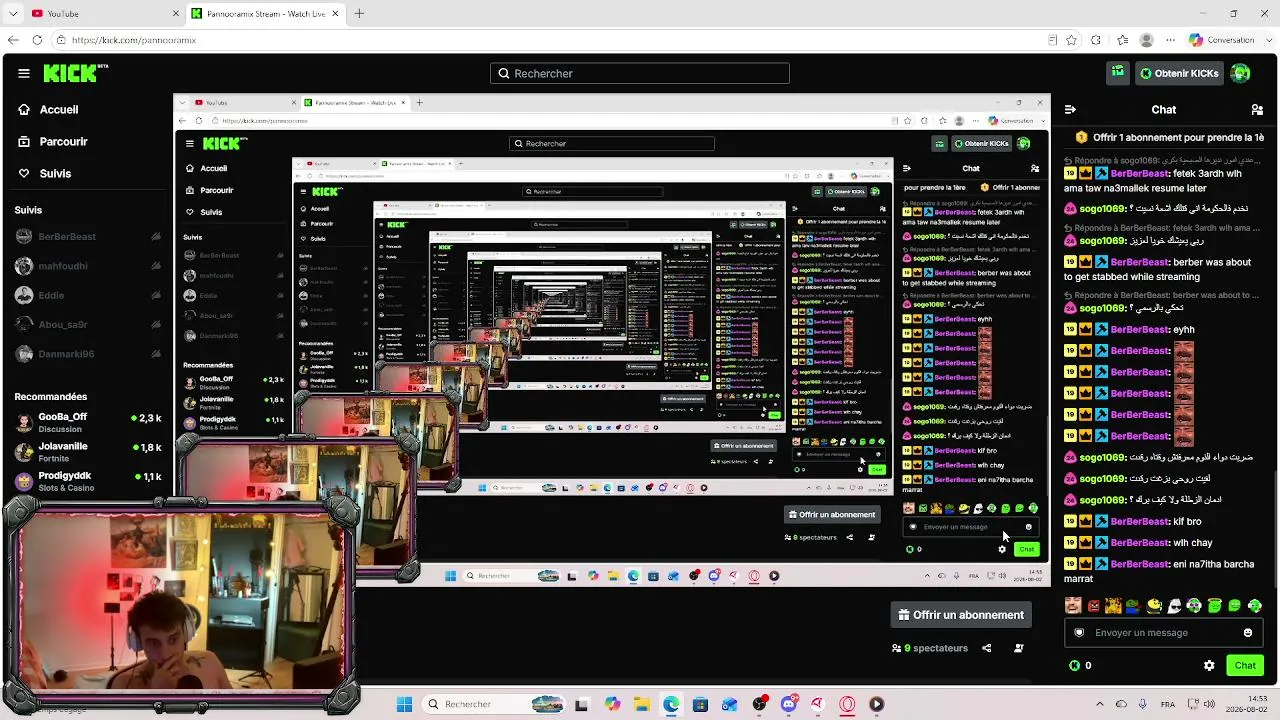Viewport: 1280px width, 720px height.
Task: Select the Pannooramix Stream tab
Action: pyautogui.click(x=265, y=13)
